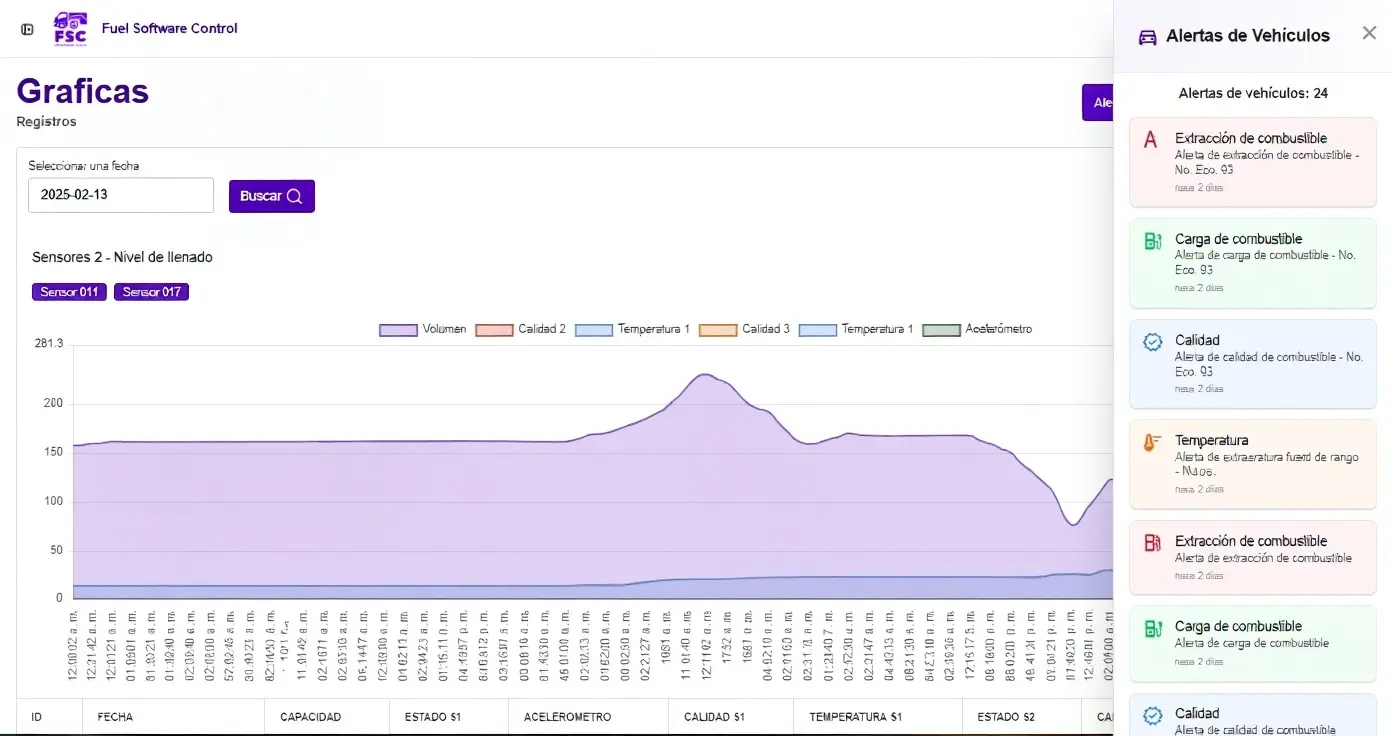Close the Alertas de Vehículos panel
The width and height of the screenshot is (1392, 736).
click(x=1369, y=33)
